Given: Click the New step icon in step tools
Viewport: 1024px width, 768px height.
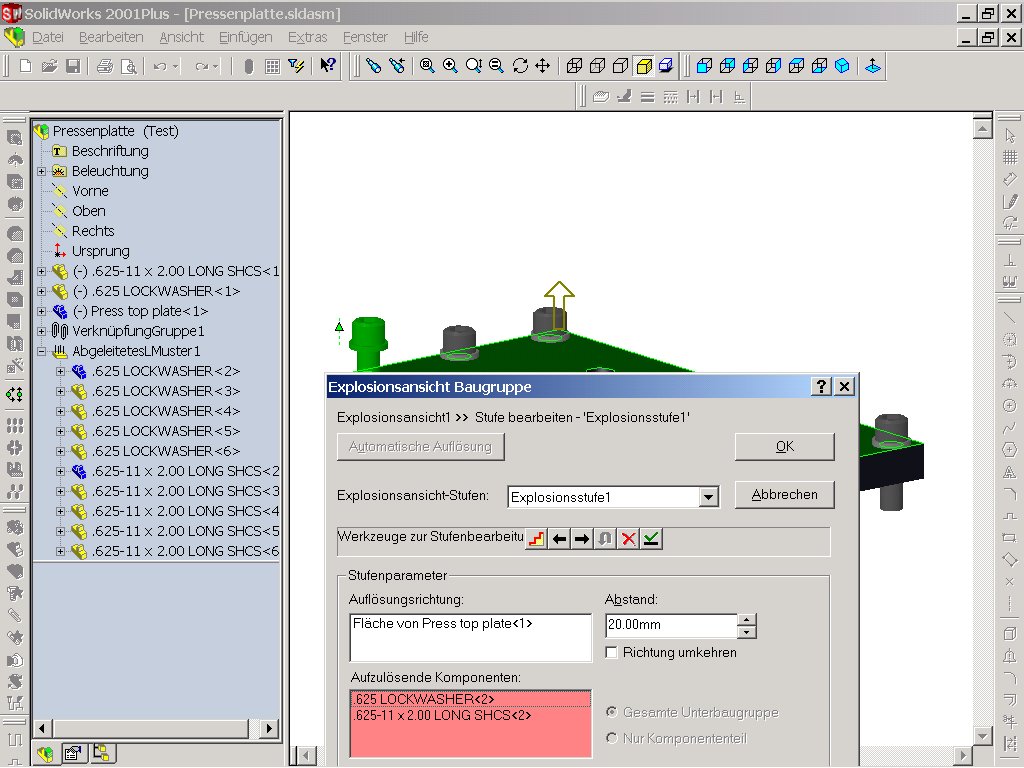Looking at the screenshot, I should 536,539.
